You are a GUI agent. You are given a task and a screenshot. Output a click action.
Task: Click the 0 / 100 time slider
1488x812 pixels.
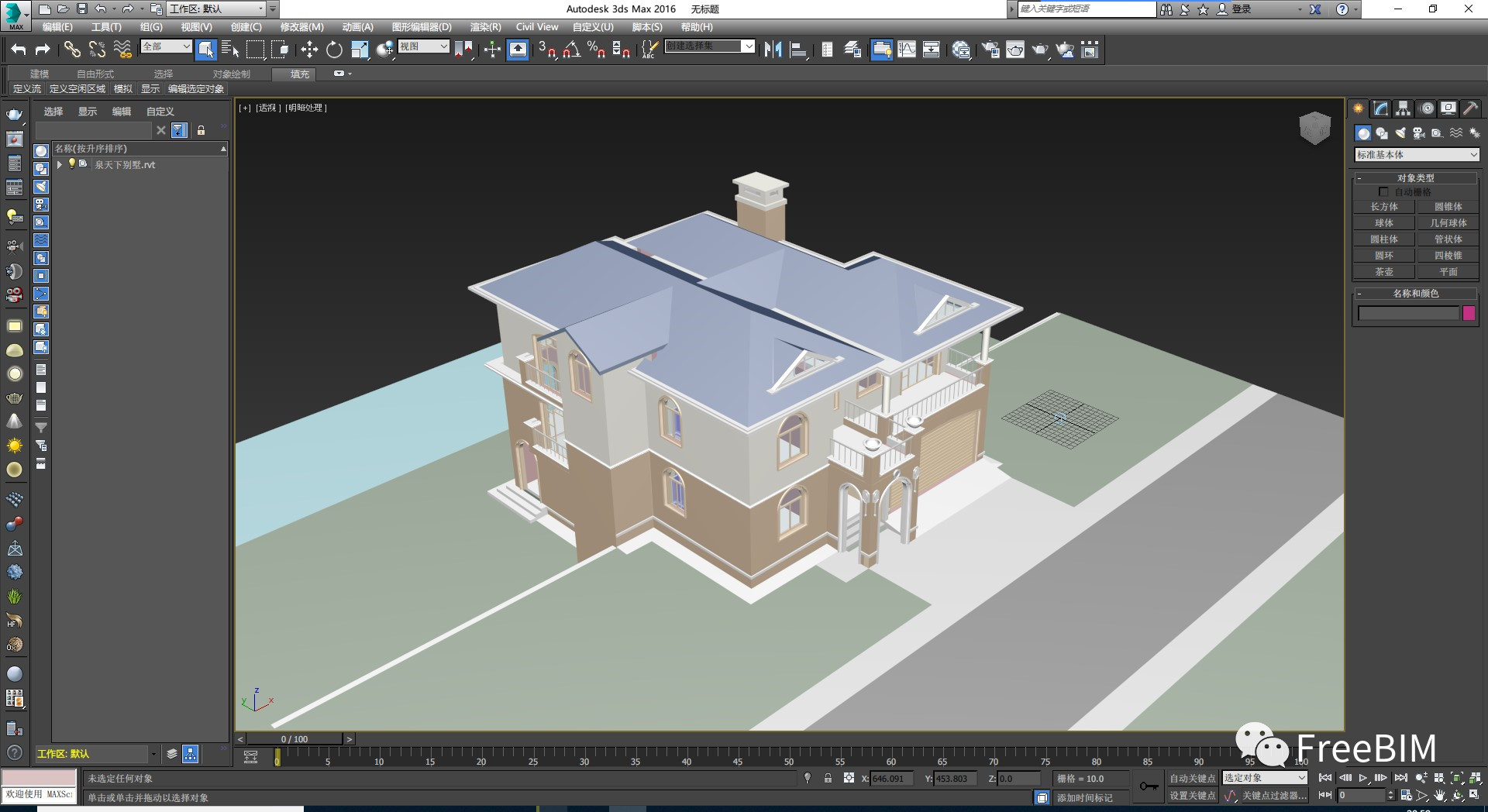click(294, 739)
